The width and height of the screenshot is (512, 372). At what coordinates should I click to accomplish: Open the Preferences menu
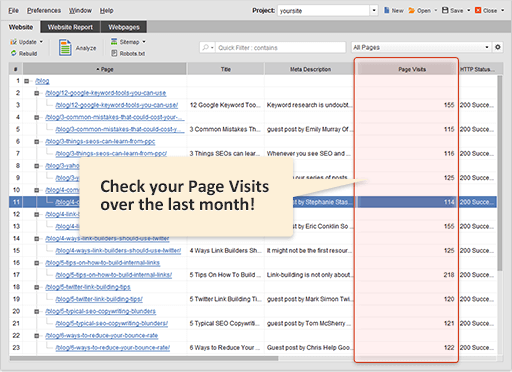(x=44, y=11)
